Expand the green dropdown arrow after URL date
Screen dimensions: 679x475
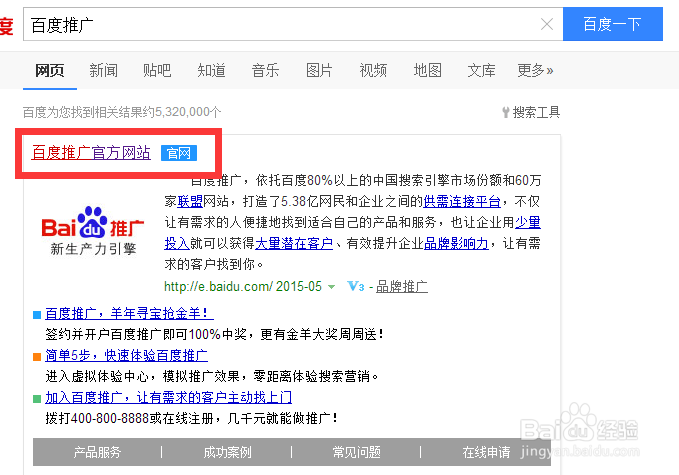(x=331, y=287)
